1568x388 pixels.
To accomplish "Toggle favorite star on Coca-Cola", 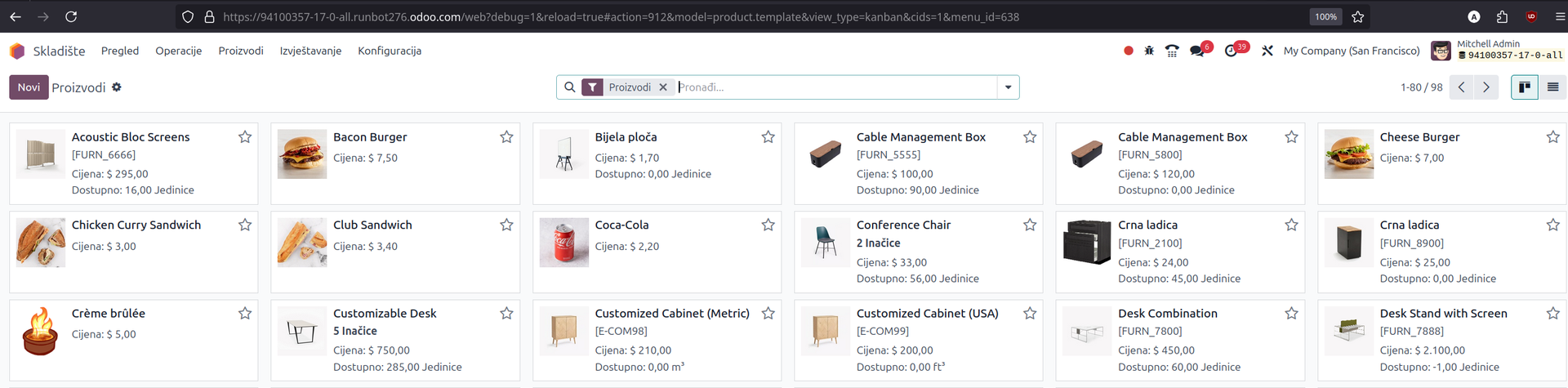I will click(x=768, y=225).
